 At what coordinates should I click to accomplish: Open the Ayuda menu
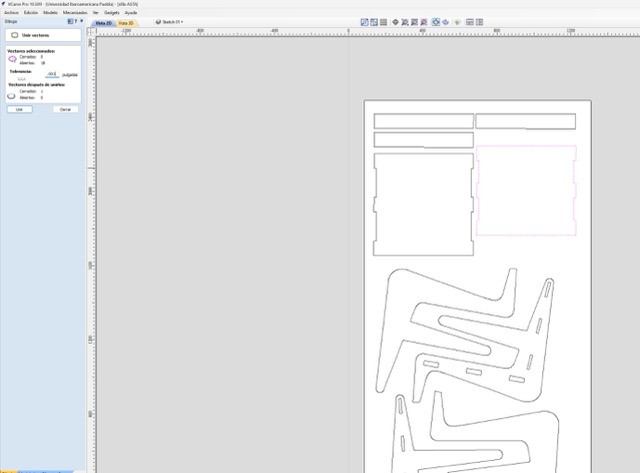coord(131,13)
